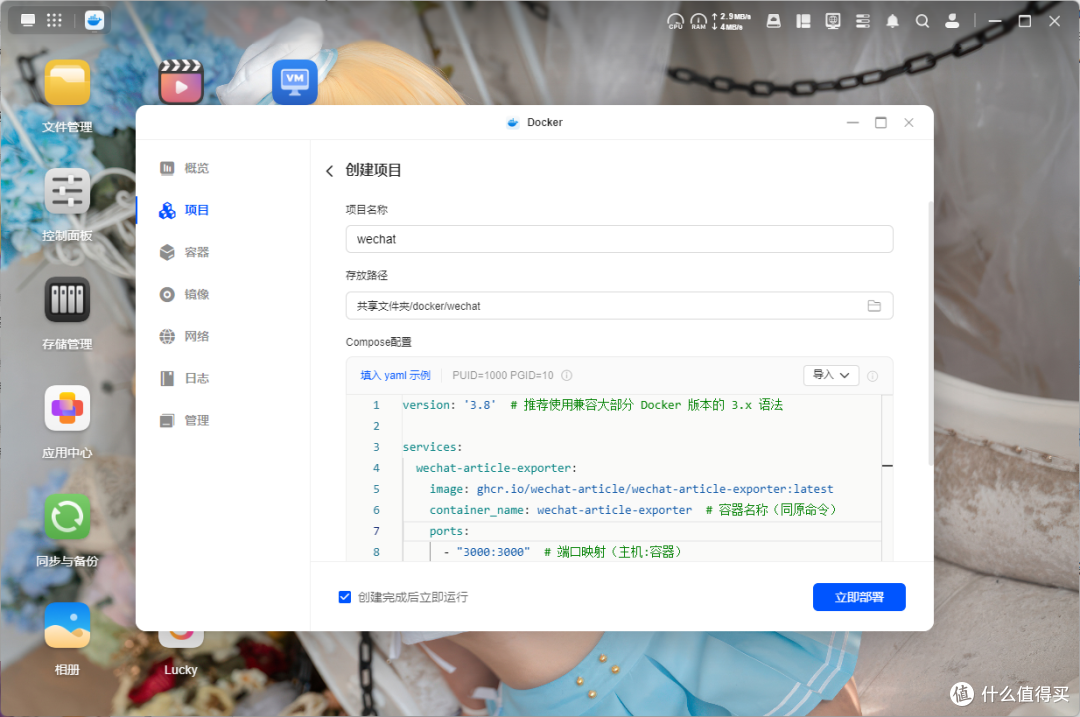Viewport: 1080px width, 717px height.
Task: Click the ports: line in editor
Action: (x=449, y=531)
